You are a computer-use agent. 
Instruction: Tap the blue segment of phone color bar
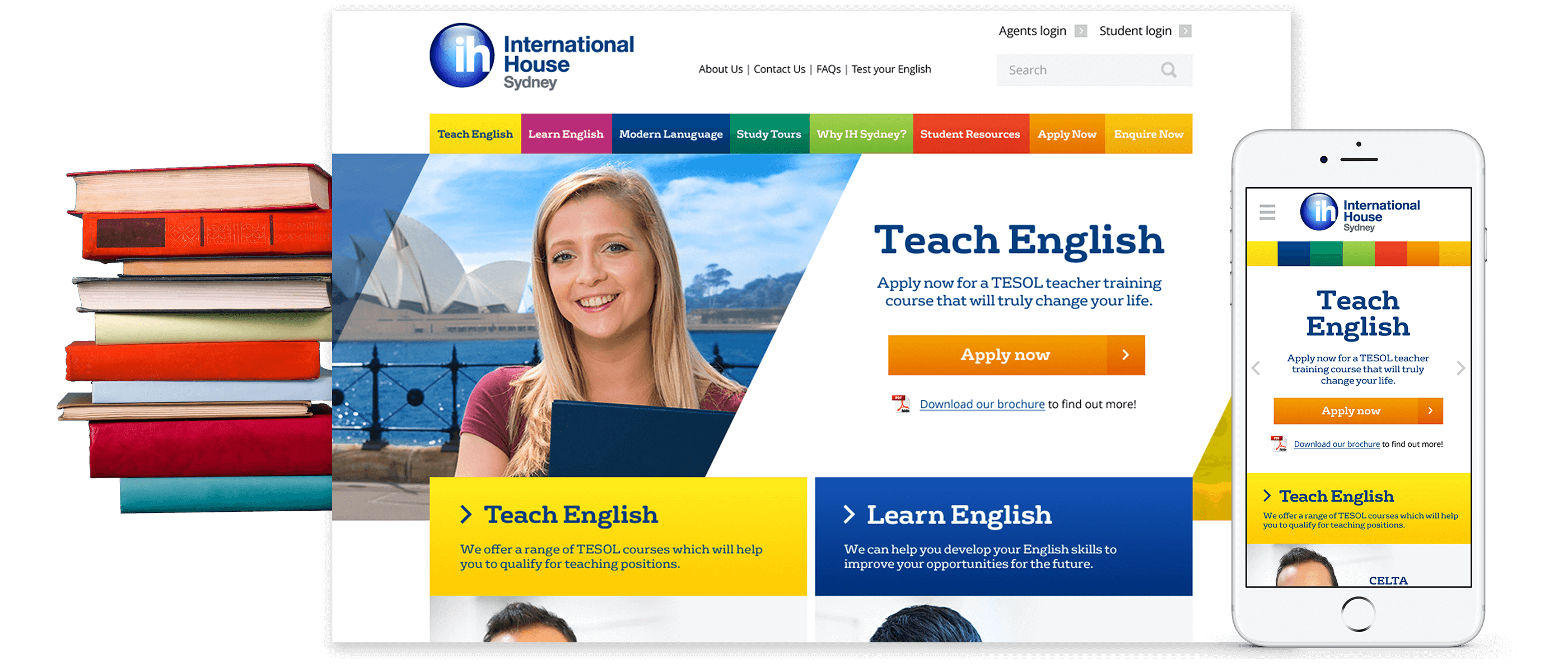coord(1294,254)
